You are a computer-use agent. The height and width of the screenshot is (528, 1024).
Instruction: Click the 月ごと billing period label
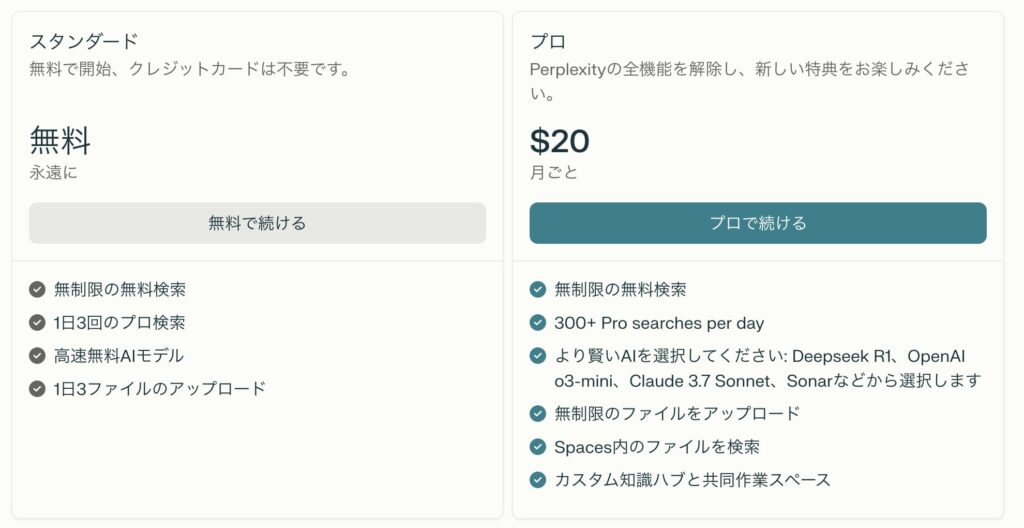554,173
